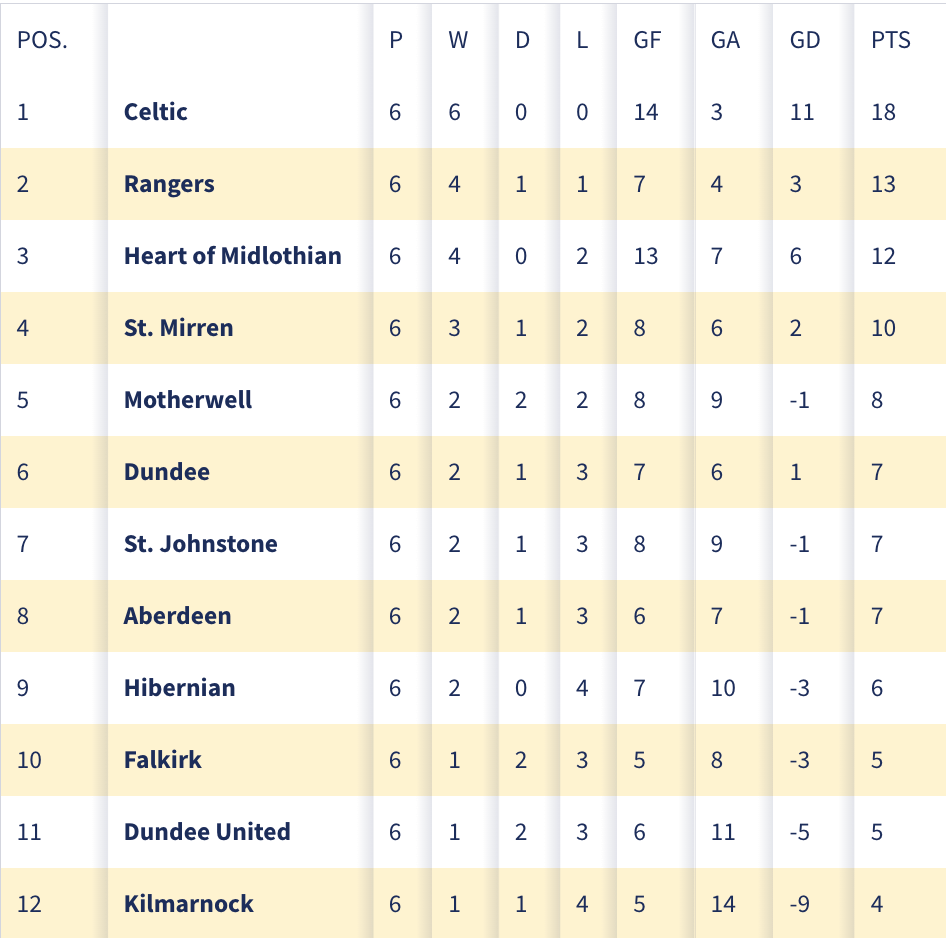946x938 pixels.
Task: Select St. Johnstone team link
Action: (201, 544)
